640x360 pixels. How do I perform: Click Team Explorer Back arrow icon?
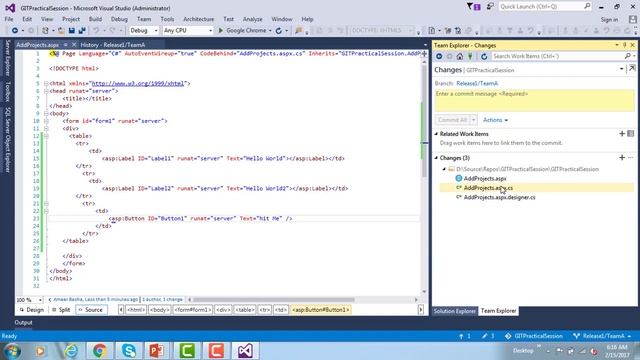pos(439,56)
